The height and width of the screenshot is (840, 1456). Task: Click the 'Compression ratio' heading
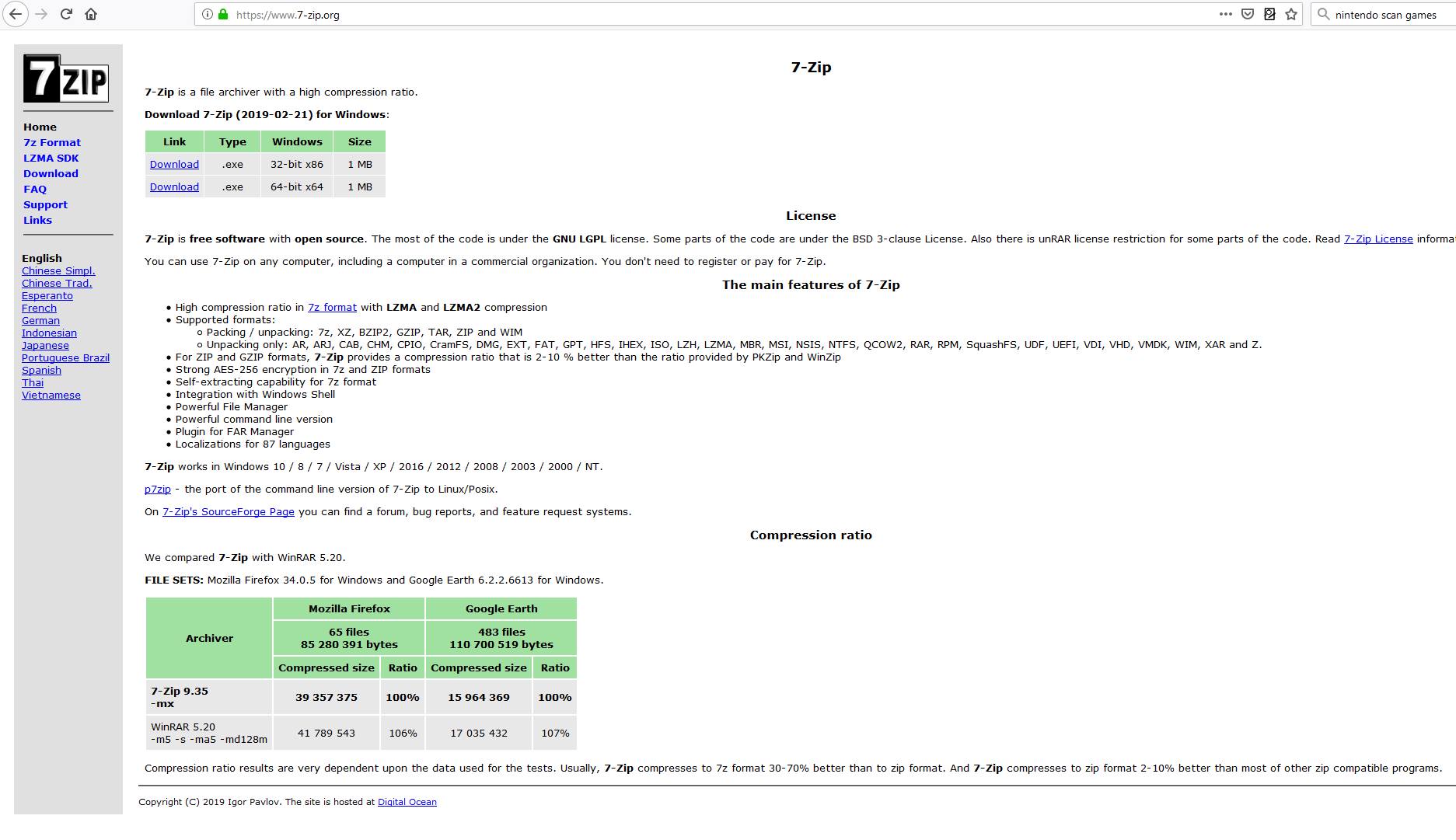coord(811,535)
